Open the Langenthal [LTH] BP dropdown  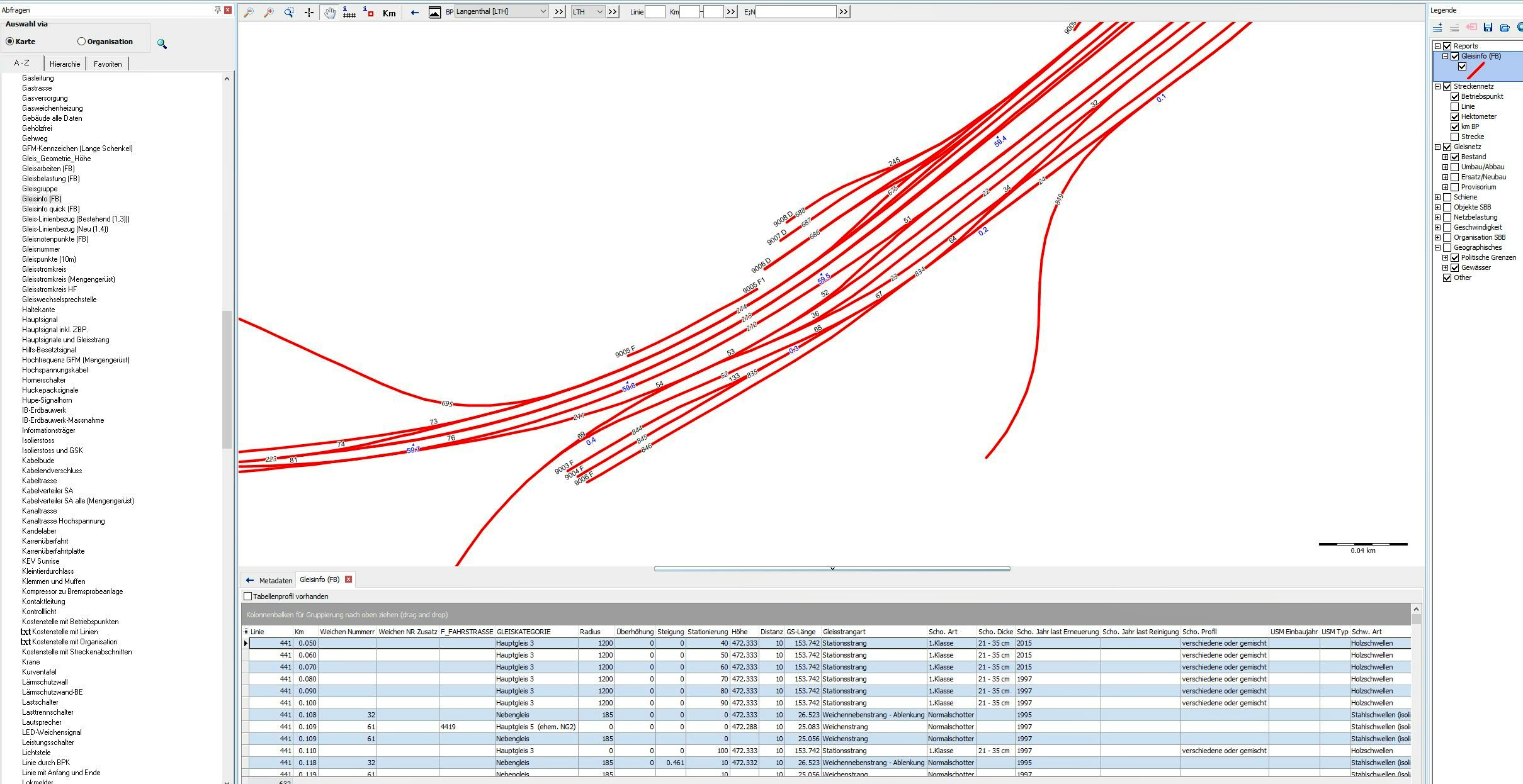pos(543,11)
